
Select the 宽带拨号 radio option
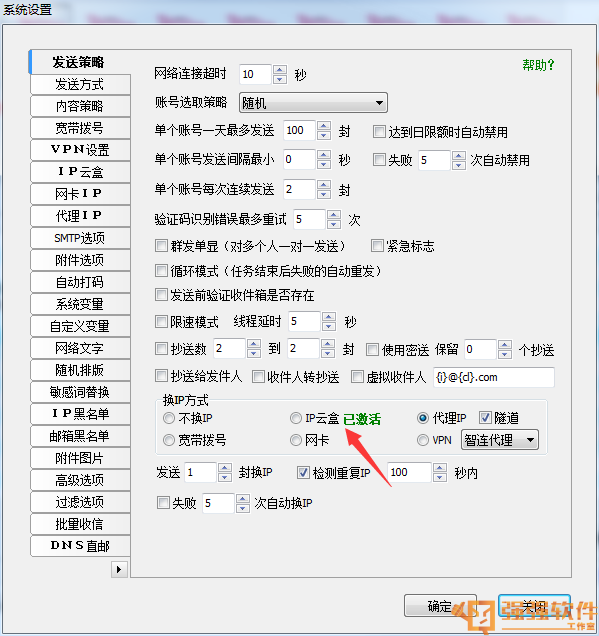169,440
